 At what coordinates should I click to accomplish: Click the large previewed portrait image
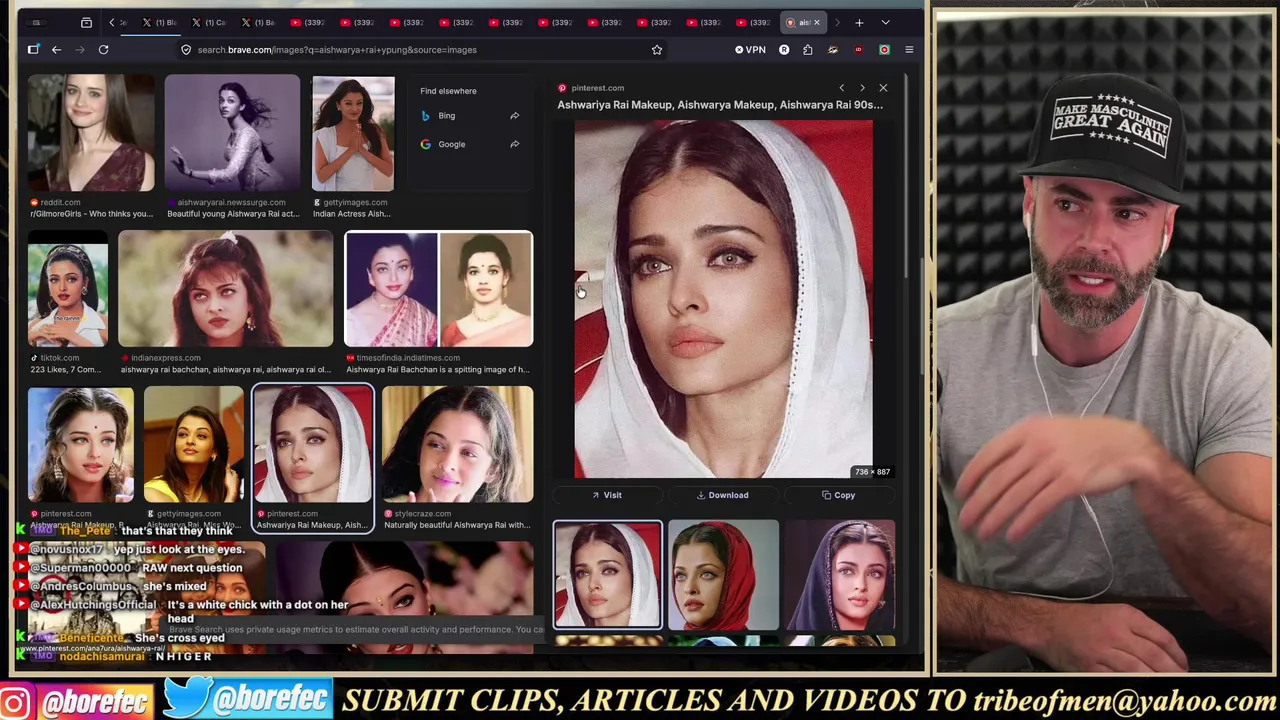coord(723,300)
